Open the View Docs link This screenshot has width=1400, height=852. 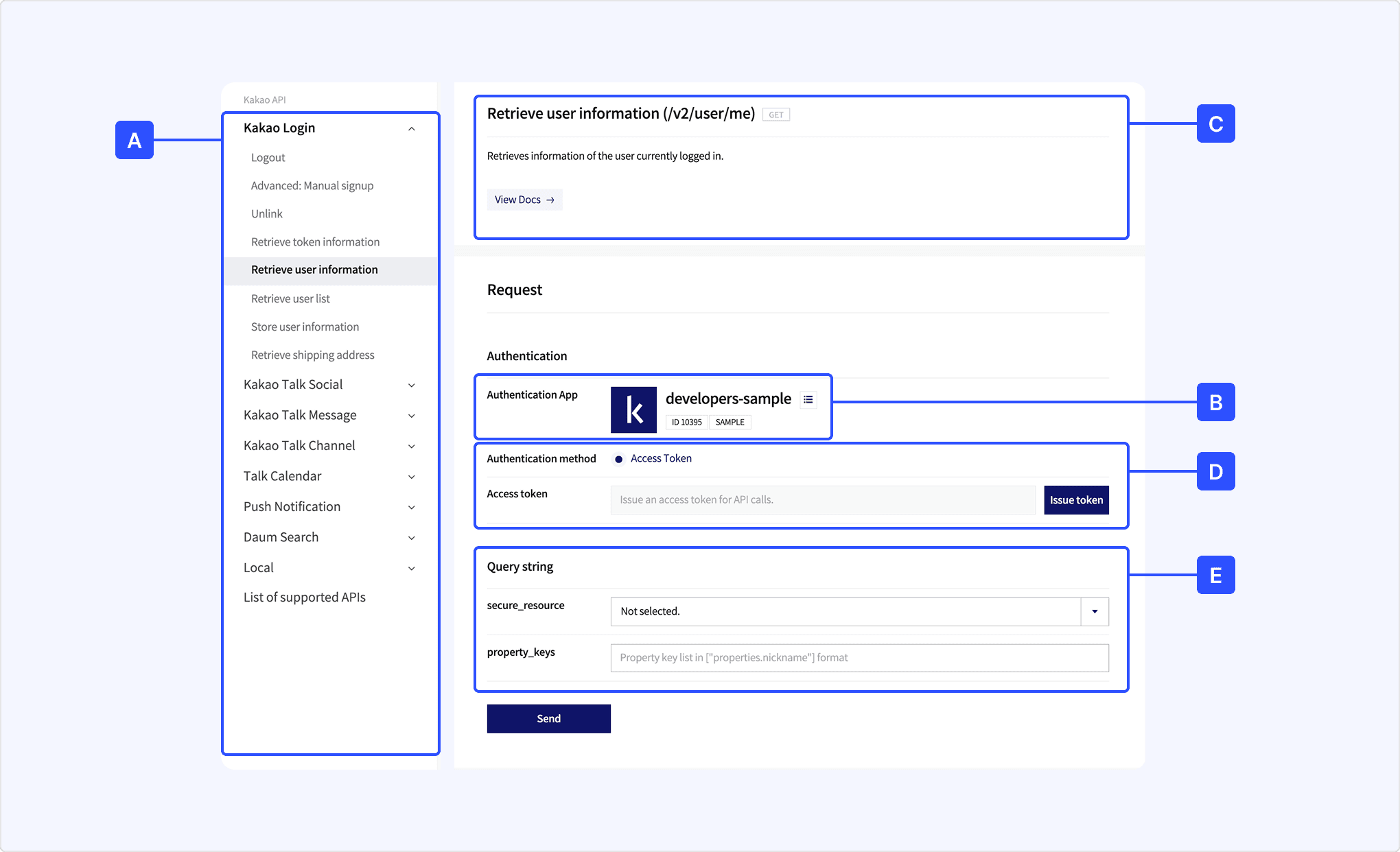point(524,200)
